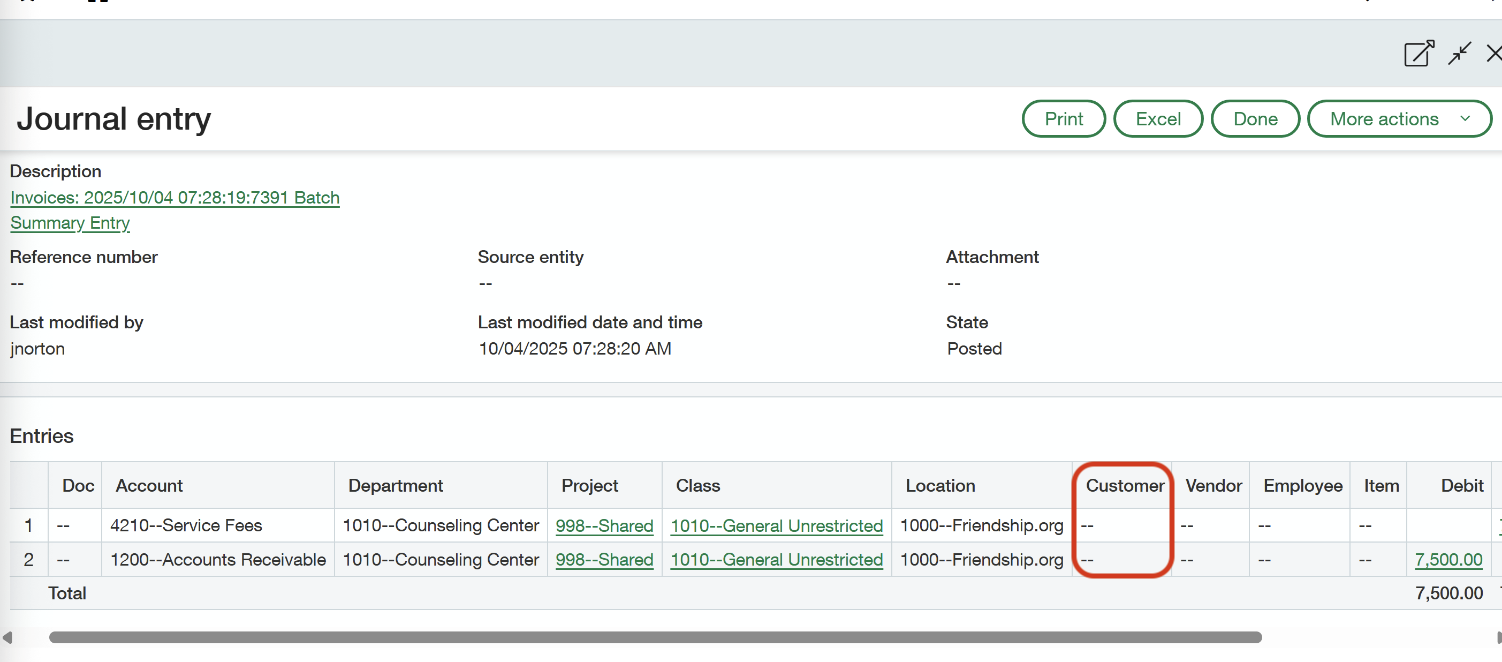Select the Accounts Receivable account cell
1502x662 pixels.
pos(218,560)
